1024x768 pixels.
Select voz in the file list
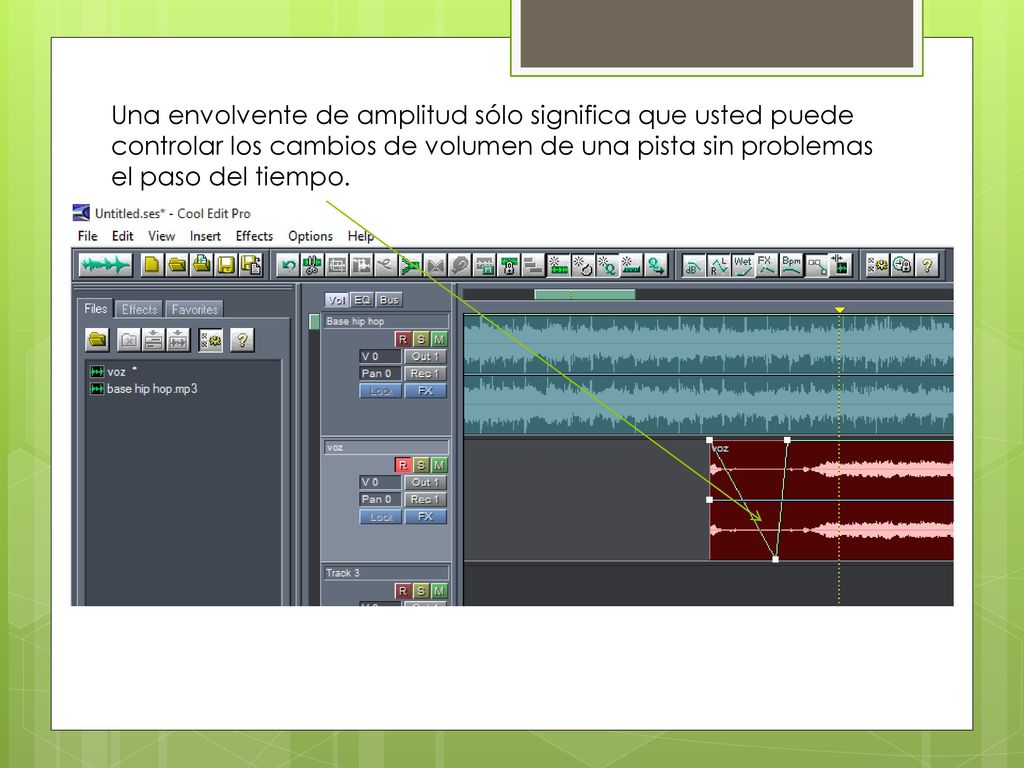coord(114,372)
